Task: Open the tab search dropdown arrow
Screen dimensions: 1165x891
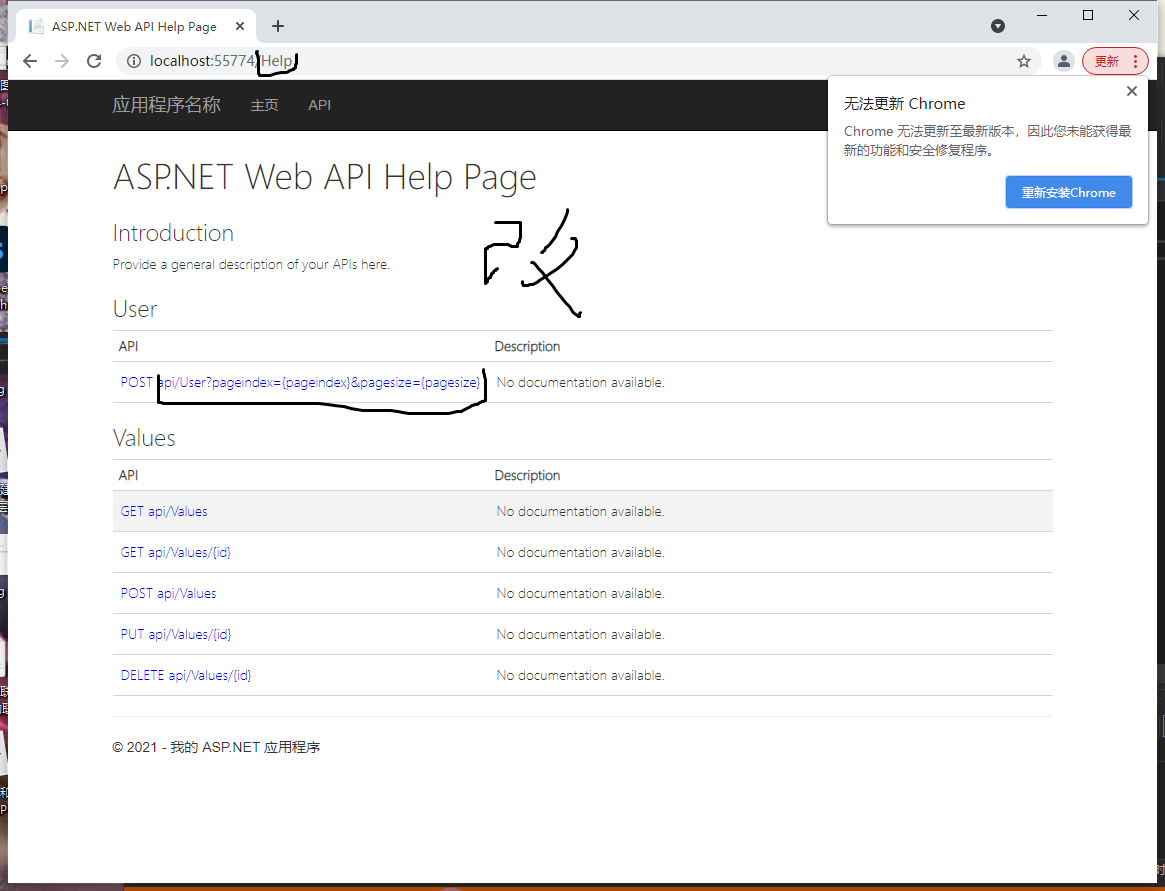Action: (x=998, y=26)
